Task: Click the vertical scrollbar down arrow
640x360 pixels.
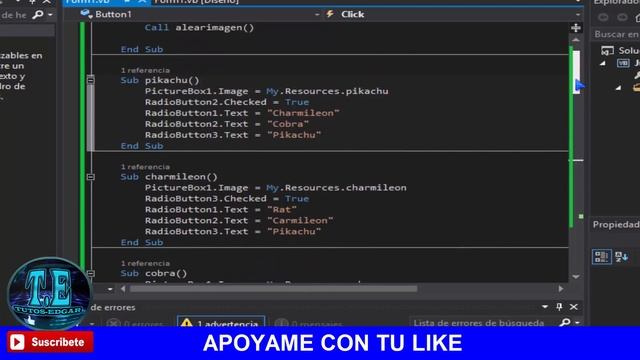Action: coord(576,277)
